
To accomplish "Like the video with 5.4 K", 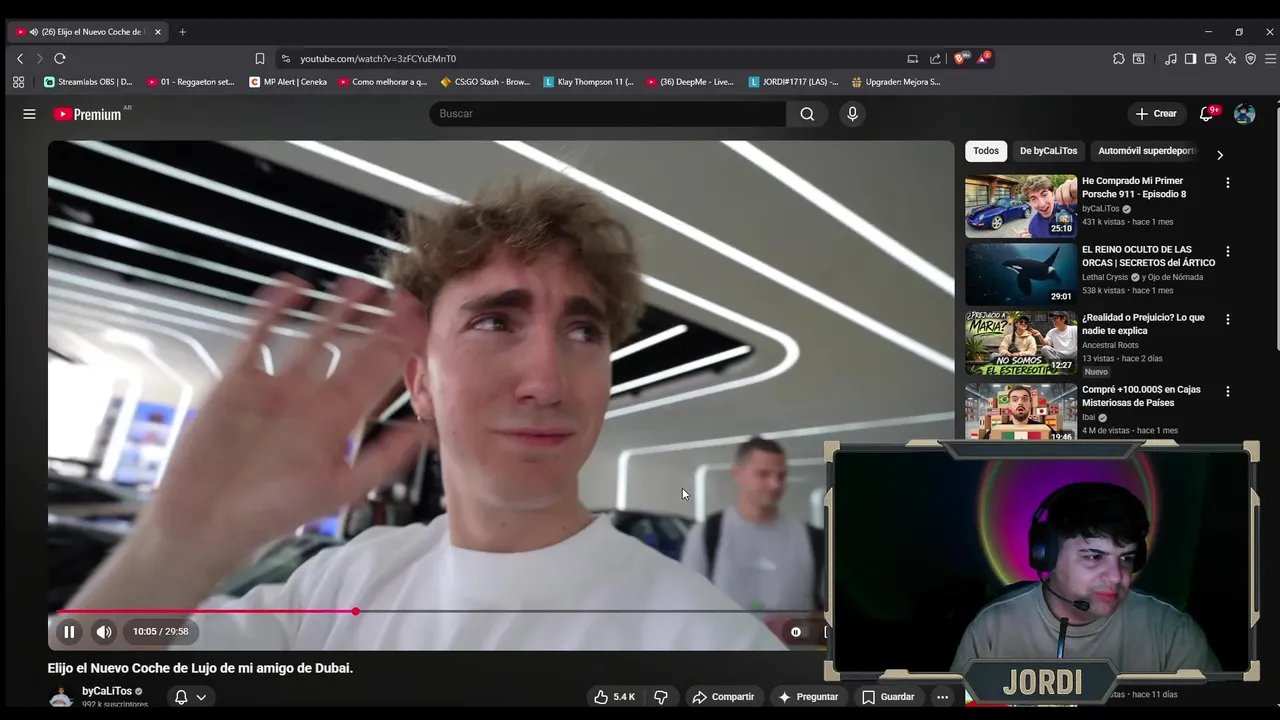I will pos(614,697).
